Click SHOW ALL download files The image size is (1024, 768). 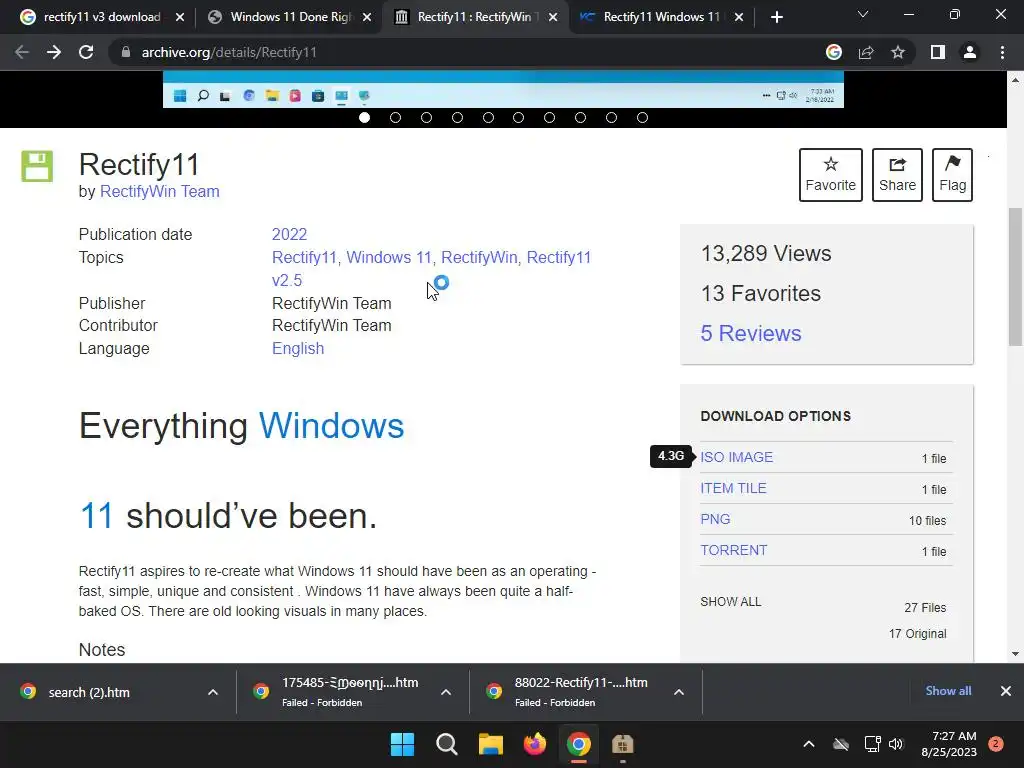coord(731,601)
